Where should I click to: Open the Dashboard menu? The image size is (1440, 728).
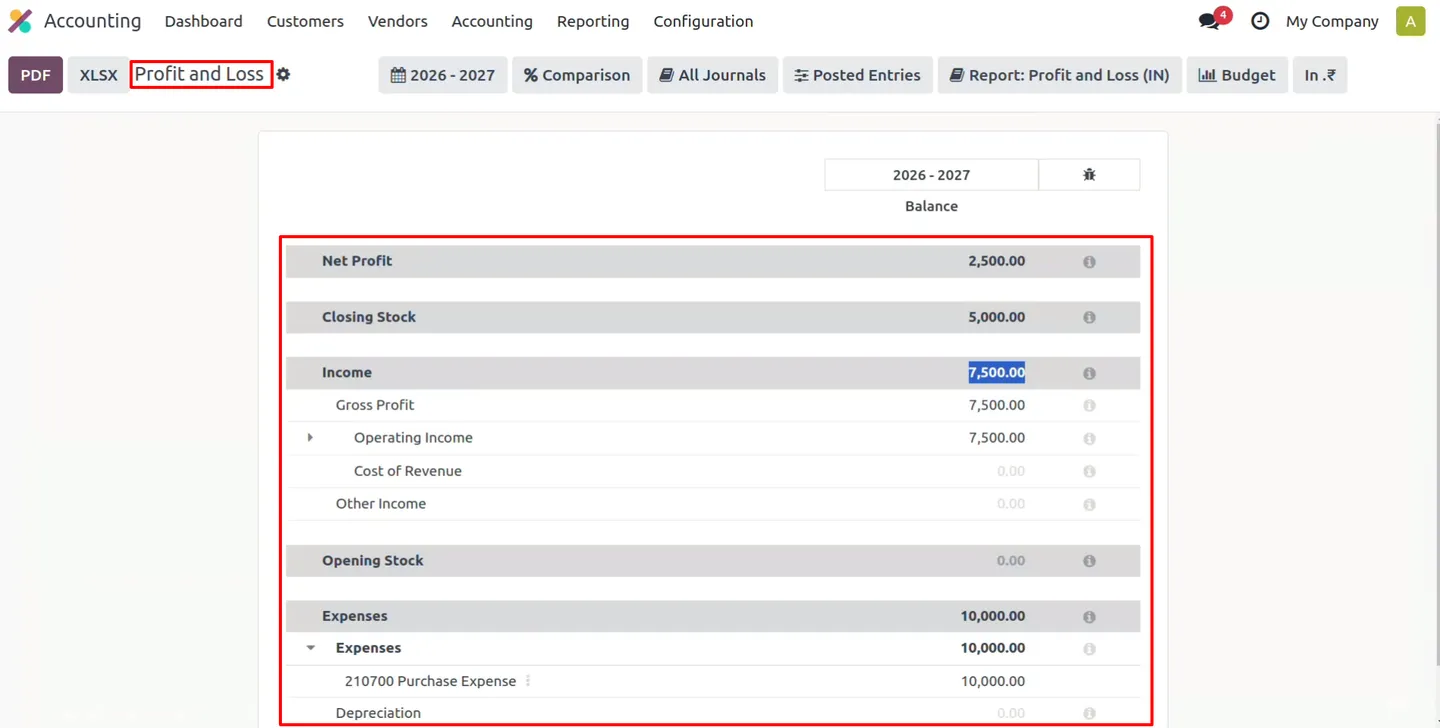point(204,21)
